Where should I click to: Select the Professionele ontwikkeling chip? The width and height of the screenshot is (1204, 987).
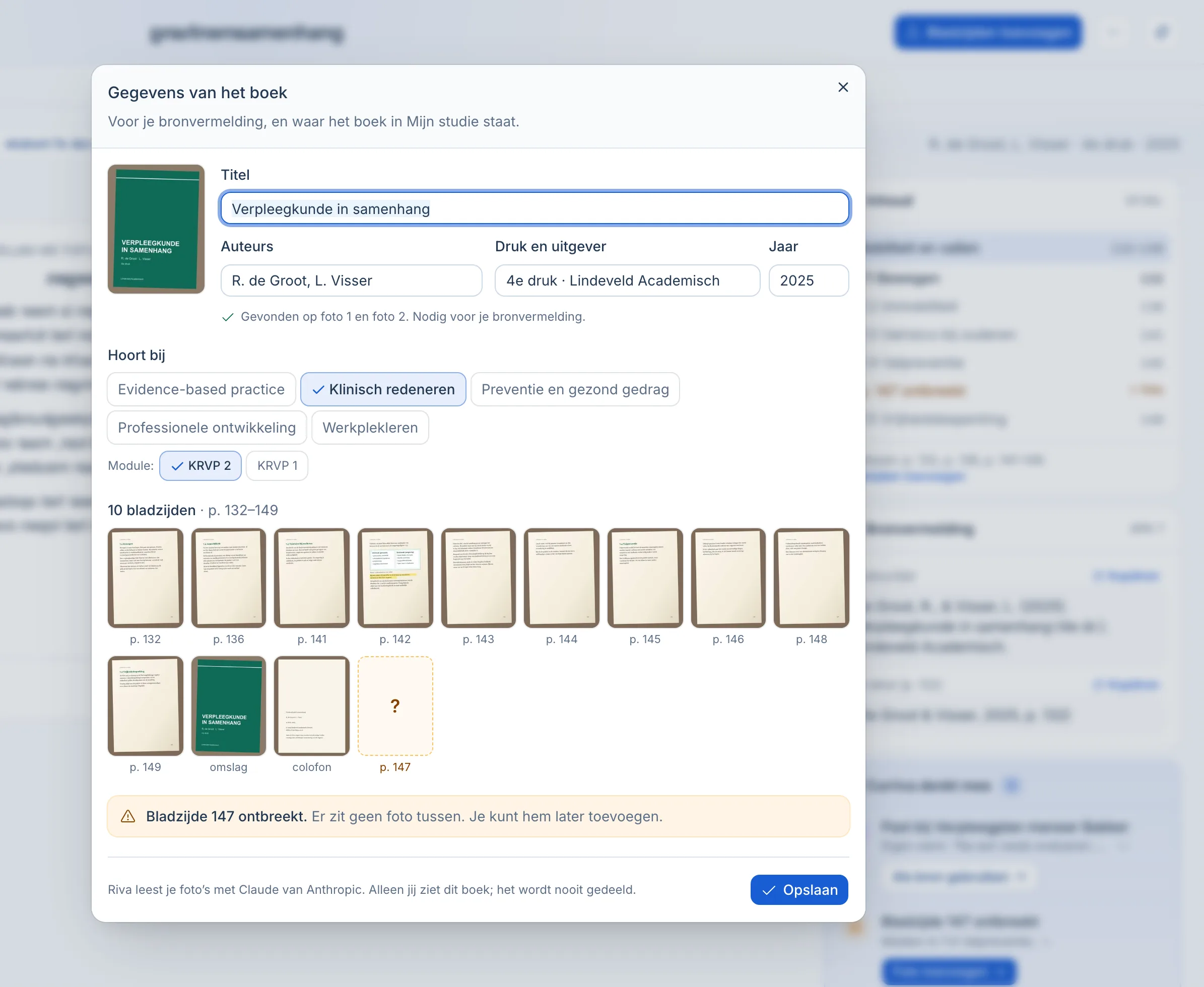click(207, 428)
